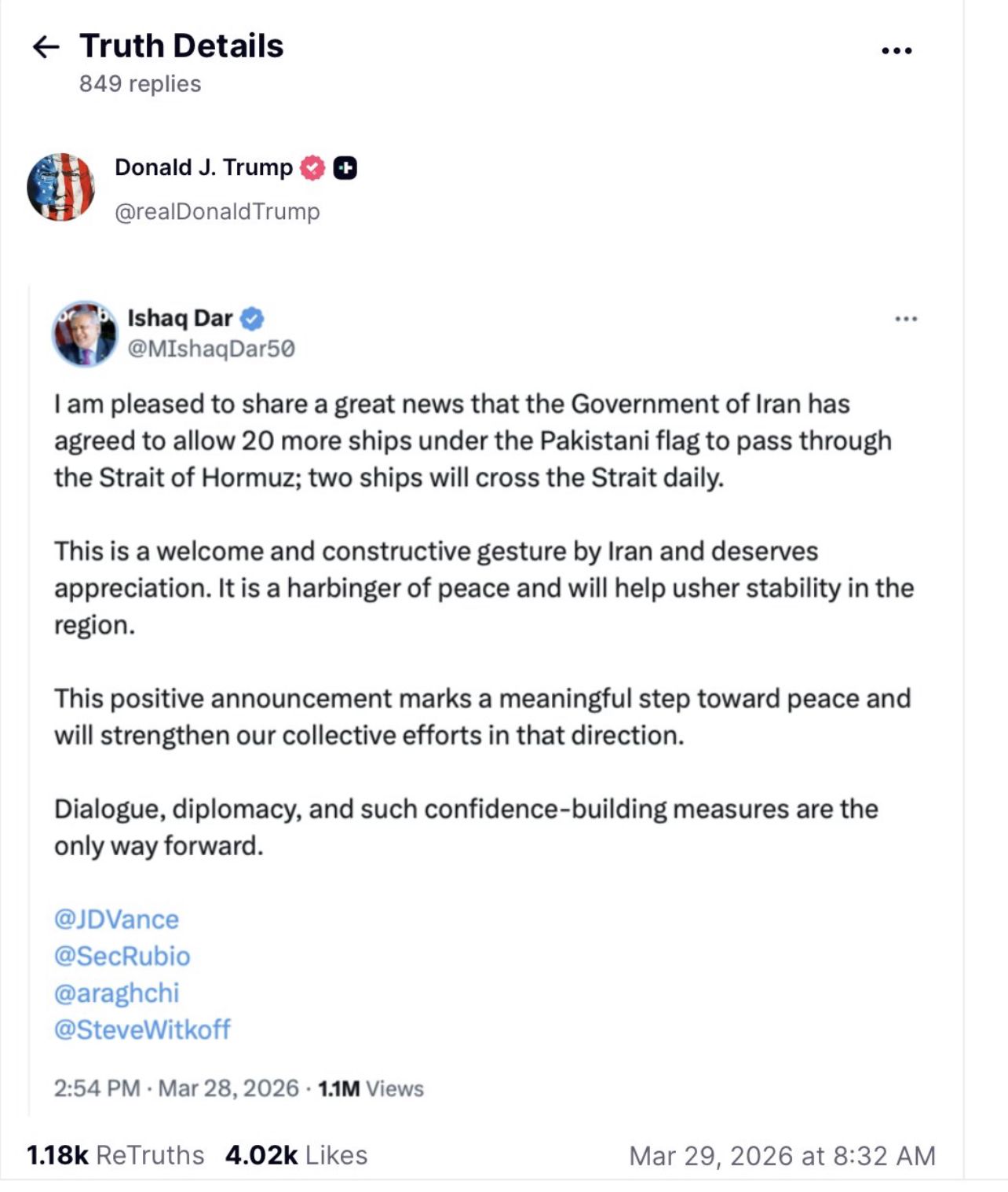
Task: Click the Truth Details heading
Action: coord(181,46)
